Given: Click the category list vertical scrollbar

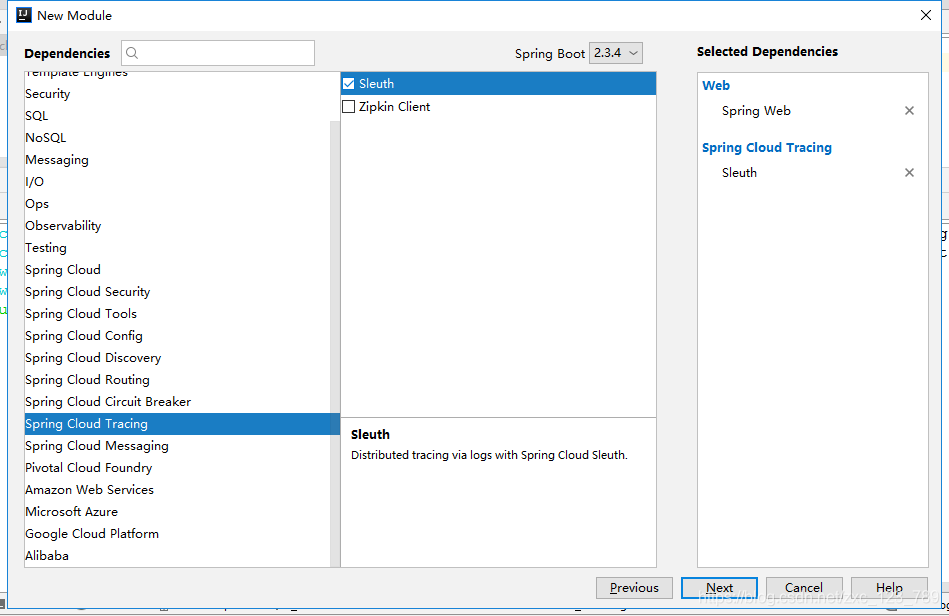Looking at the screenshot, I should (335, 344).
